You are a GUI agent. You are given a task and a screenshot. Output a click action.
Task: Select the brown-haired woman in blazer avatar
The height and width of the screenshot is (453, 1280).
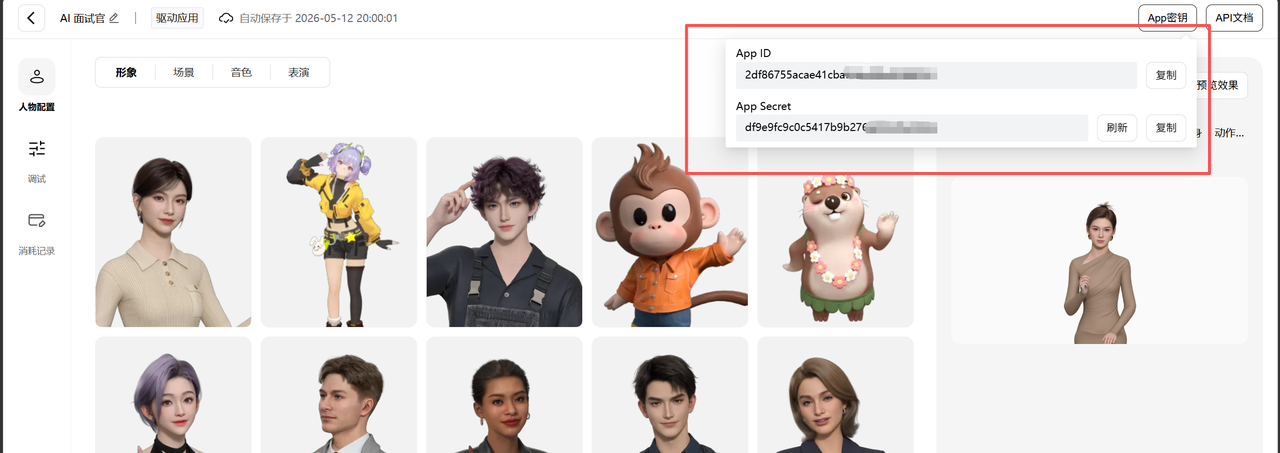[x=835, y=395]
